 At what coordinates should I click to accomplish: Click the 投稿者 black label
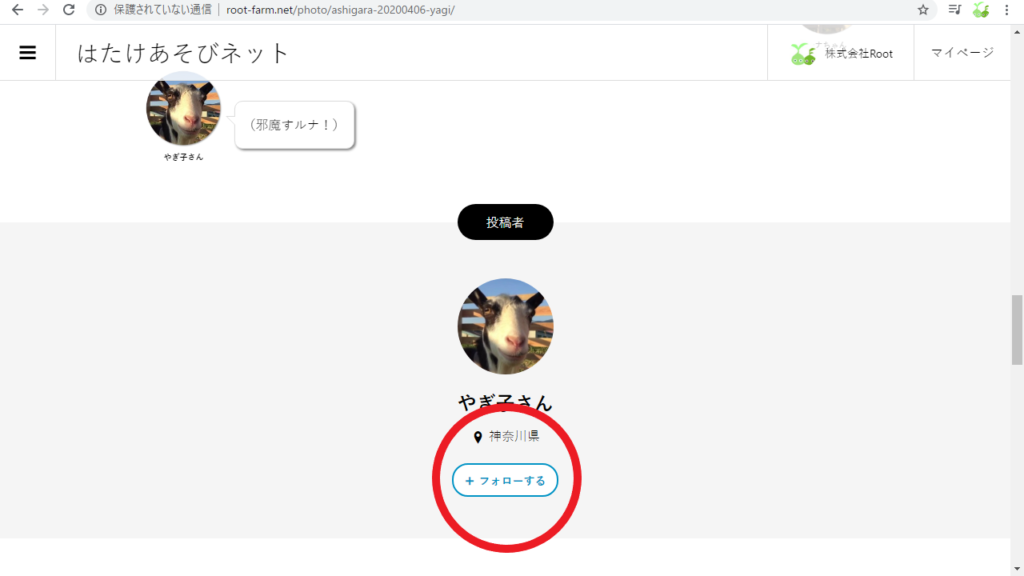[x=505, y=222]
